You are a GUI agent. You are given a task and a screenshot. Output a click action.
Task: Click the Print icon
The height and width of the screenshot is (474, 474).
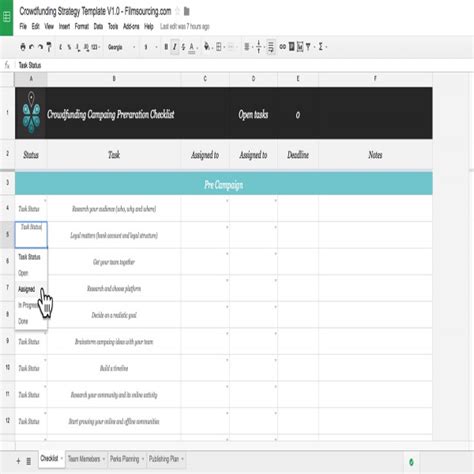tap(23, 47)
